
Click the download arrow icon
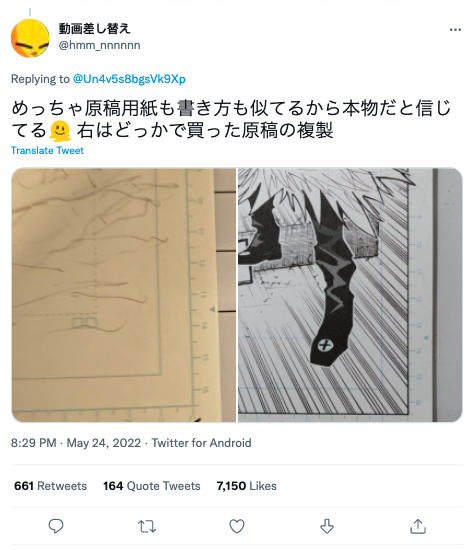point(327,526)
